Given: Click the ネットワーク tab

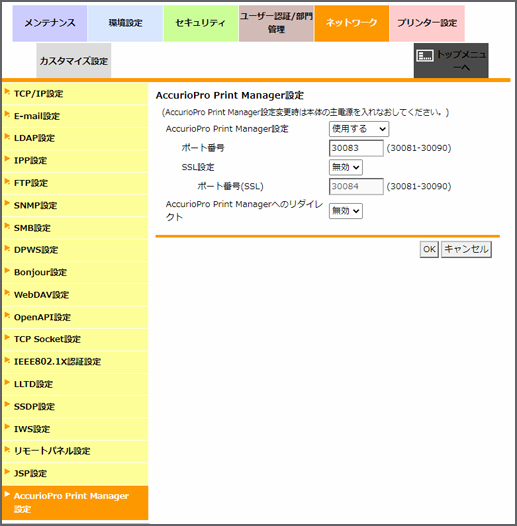Looking at the screenshot, I should 352,23.
